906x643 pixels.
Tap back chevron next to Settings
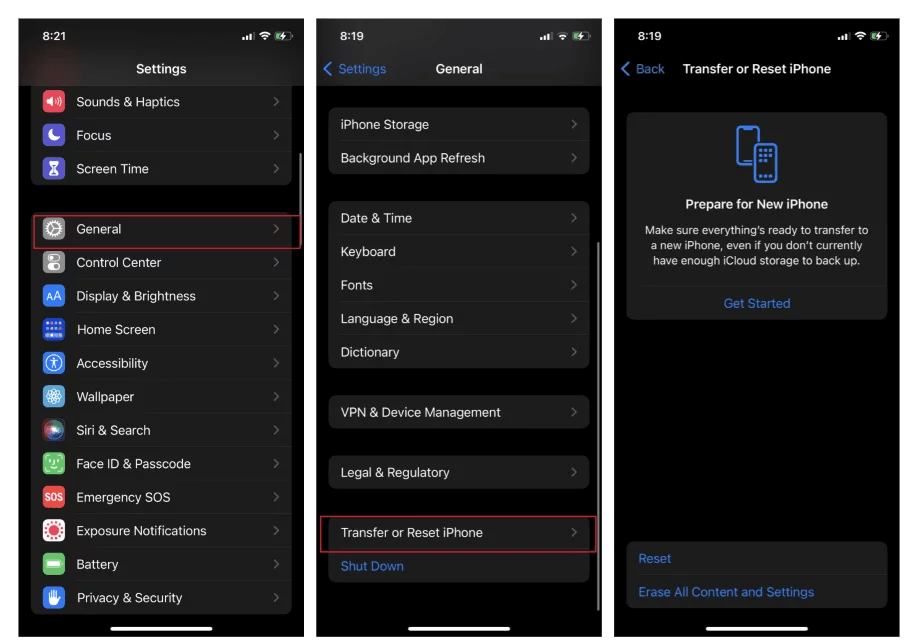pyautogui.click(x=328, y=69)
